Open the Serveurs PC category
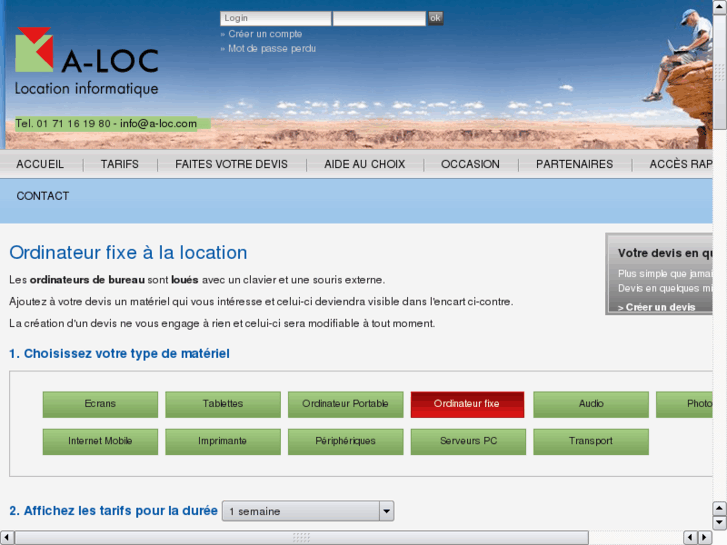This screenshot has width=727, height=545. coord(468,441)
